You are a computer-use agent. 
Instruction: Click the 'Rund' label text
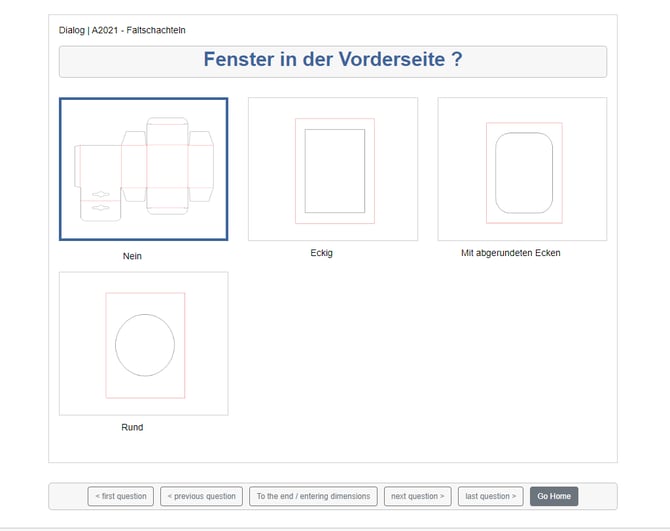[x=132, y=427]
